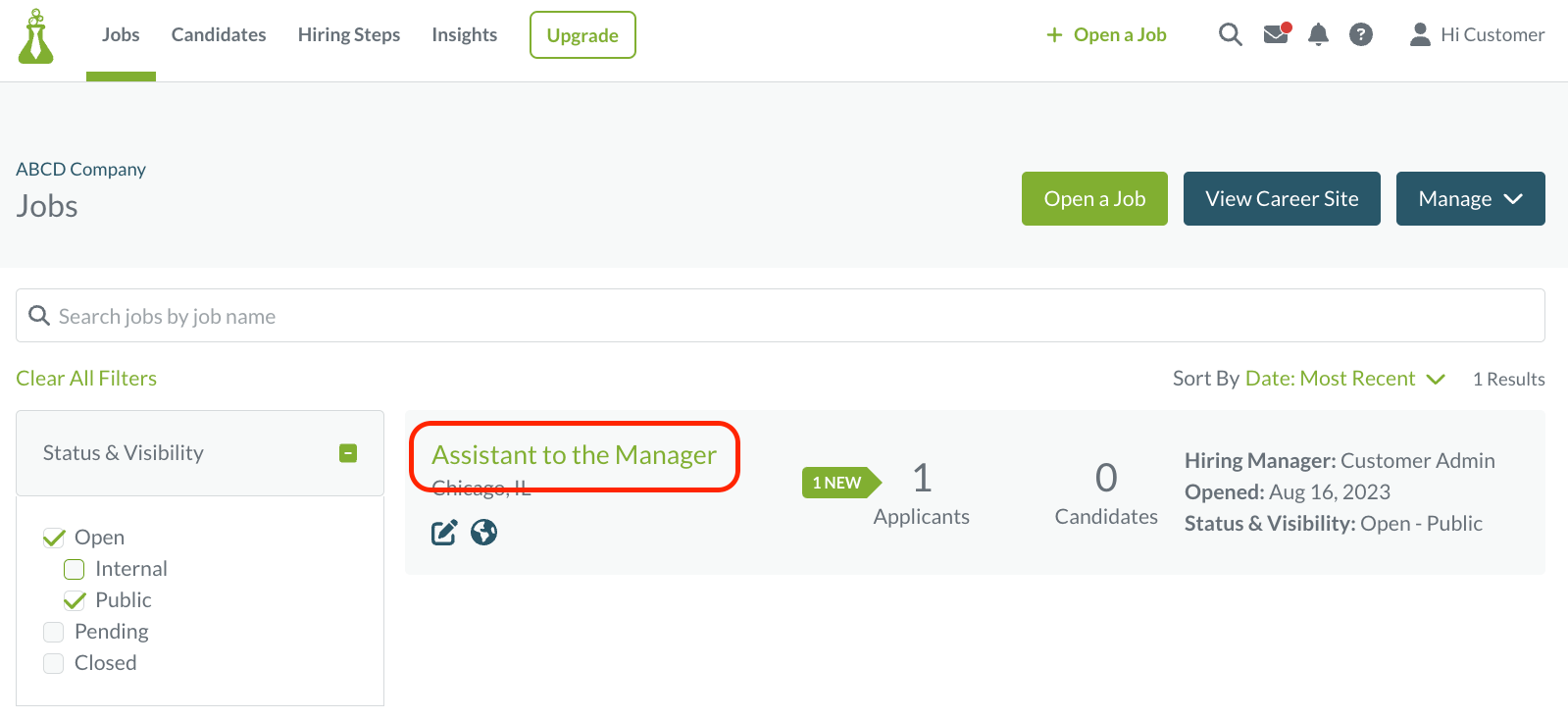Uncheck the Open status filter
Image resolution: width=1568 pixels, height=720 pixels.
tap(54, 537)
